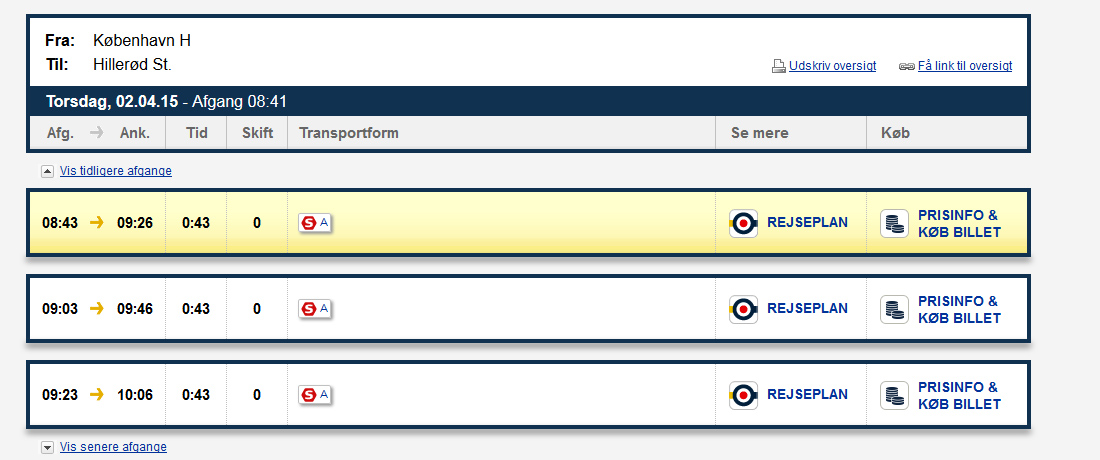The width and height of the screenshot is (1100, 460).
Task: Open REJSEPLAN text for 09:03 departure
Action: click(807, 309)
